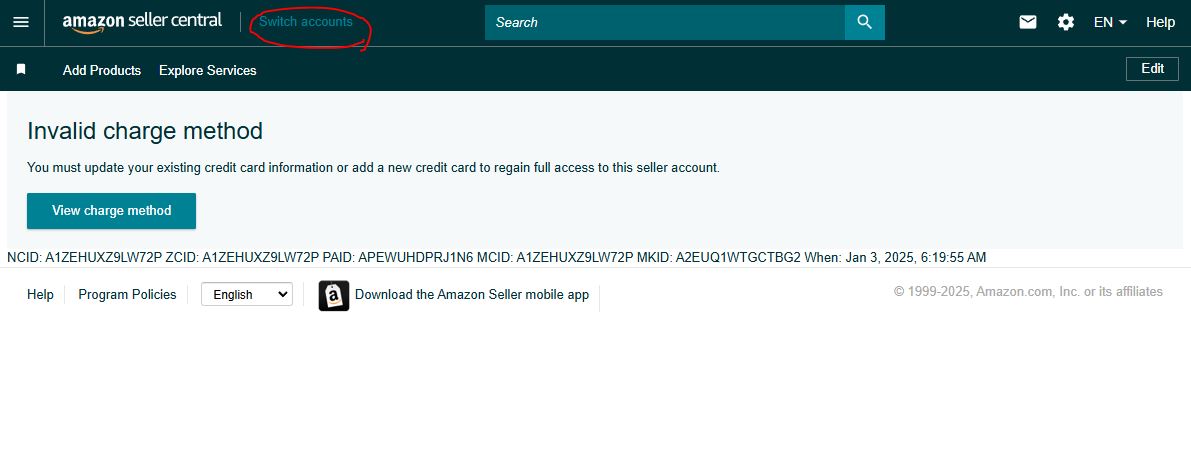Click the Switch accounts link
This screenshot has height=454, width=1191.
point(305,21)
